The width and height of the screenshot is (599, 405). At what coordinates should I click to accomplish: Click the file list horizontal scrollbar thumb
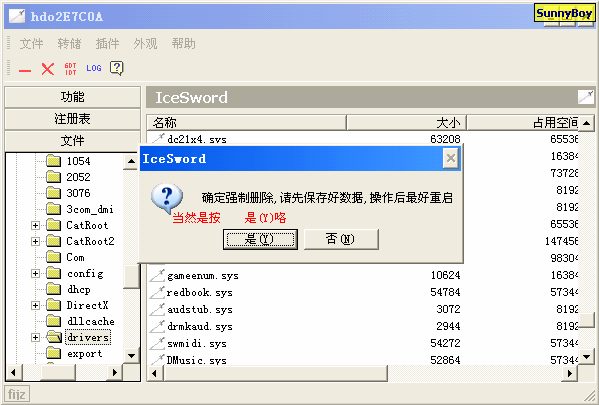tap(275, 373)
